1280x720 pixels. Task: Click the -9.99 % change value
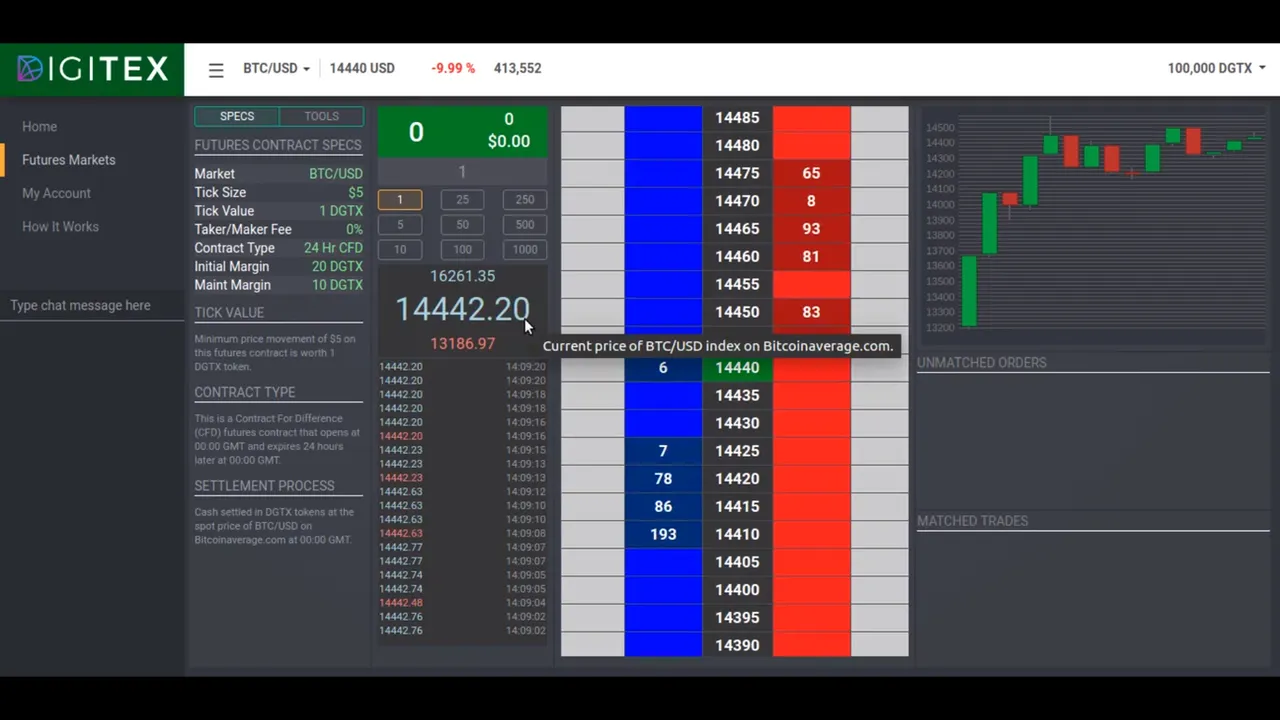(x=453, y=68)
